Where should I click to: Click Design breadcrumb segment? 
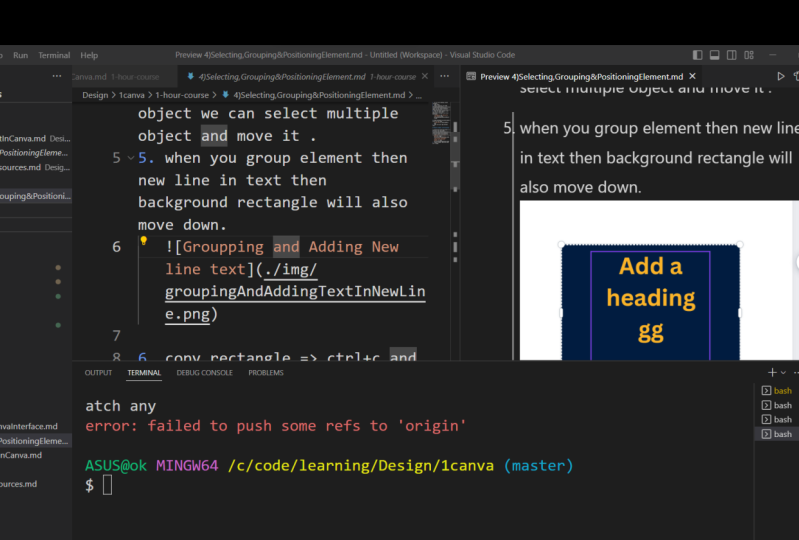pyautogui.click(x=95, y=95)
